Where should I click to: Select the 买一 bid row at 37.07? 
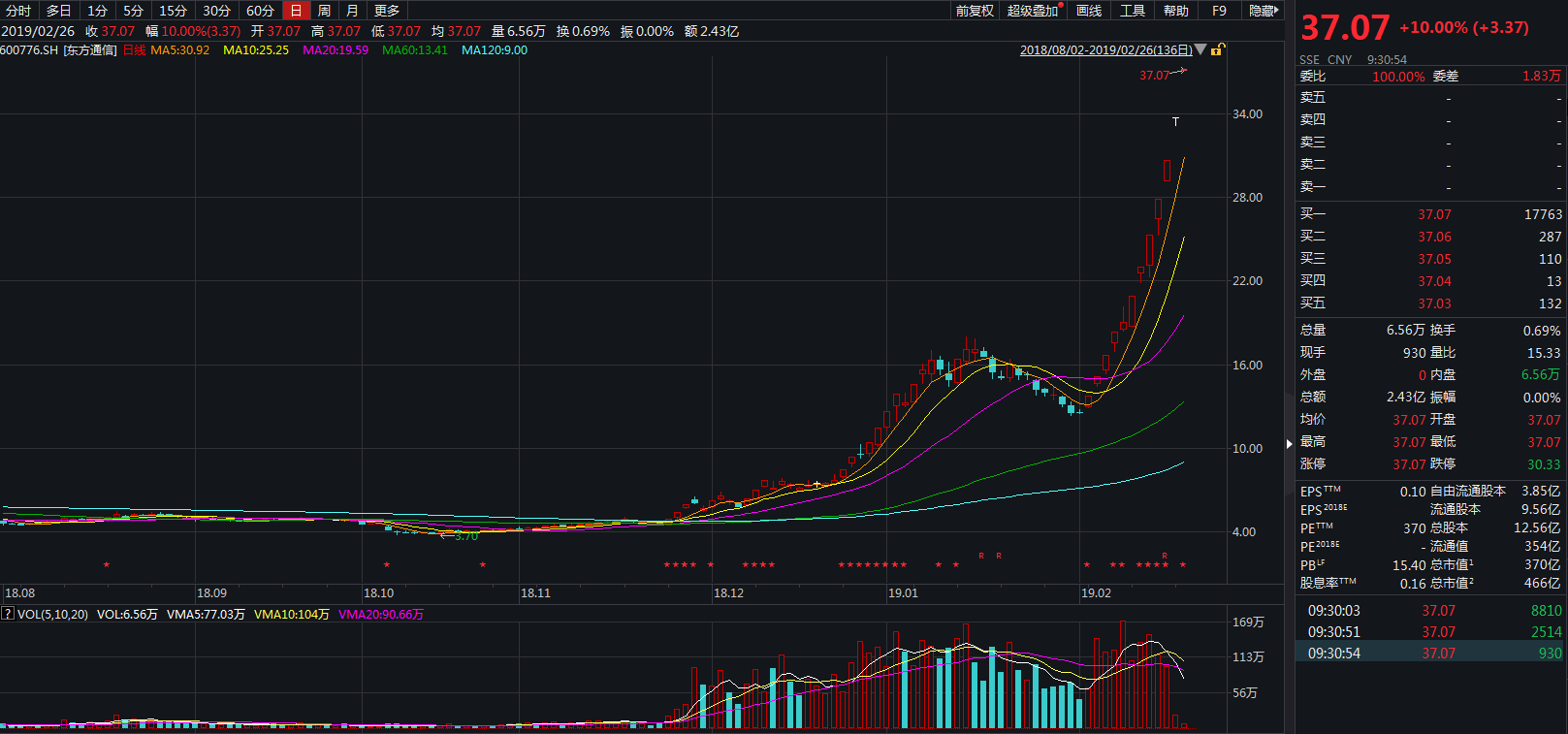click(x=1430, y=214)
